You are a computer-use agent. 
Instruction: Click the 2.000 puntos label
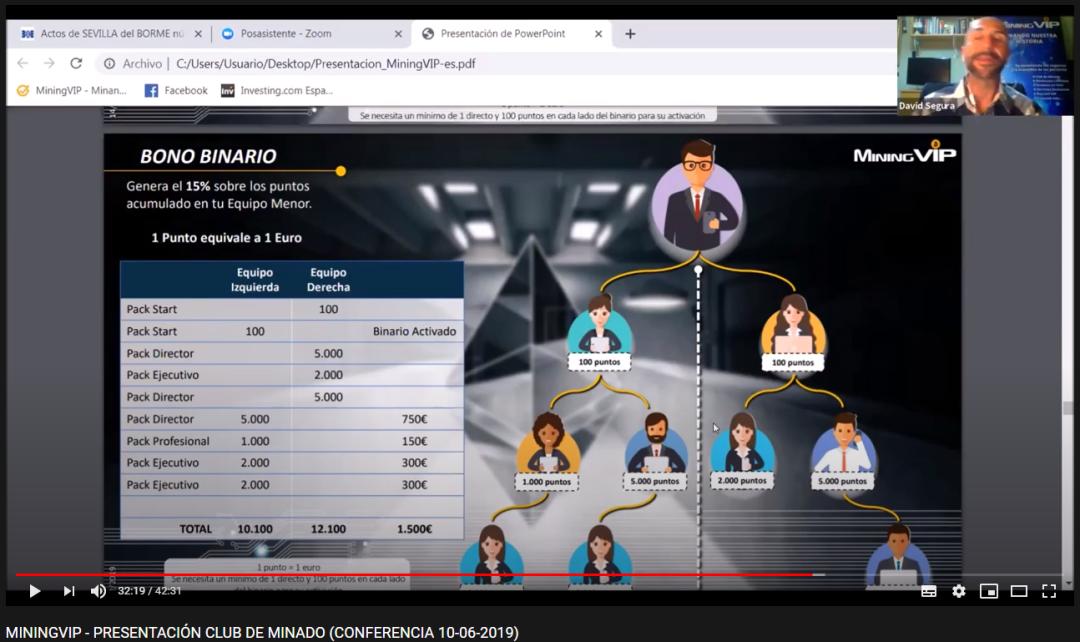[x=742, y=481]
